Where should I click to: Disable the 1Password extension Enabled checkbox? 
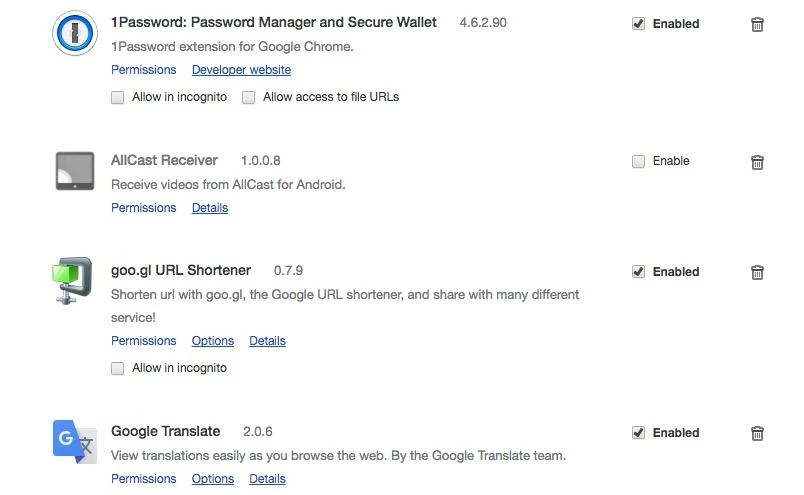click(x=638, y=24)
